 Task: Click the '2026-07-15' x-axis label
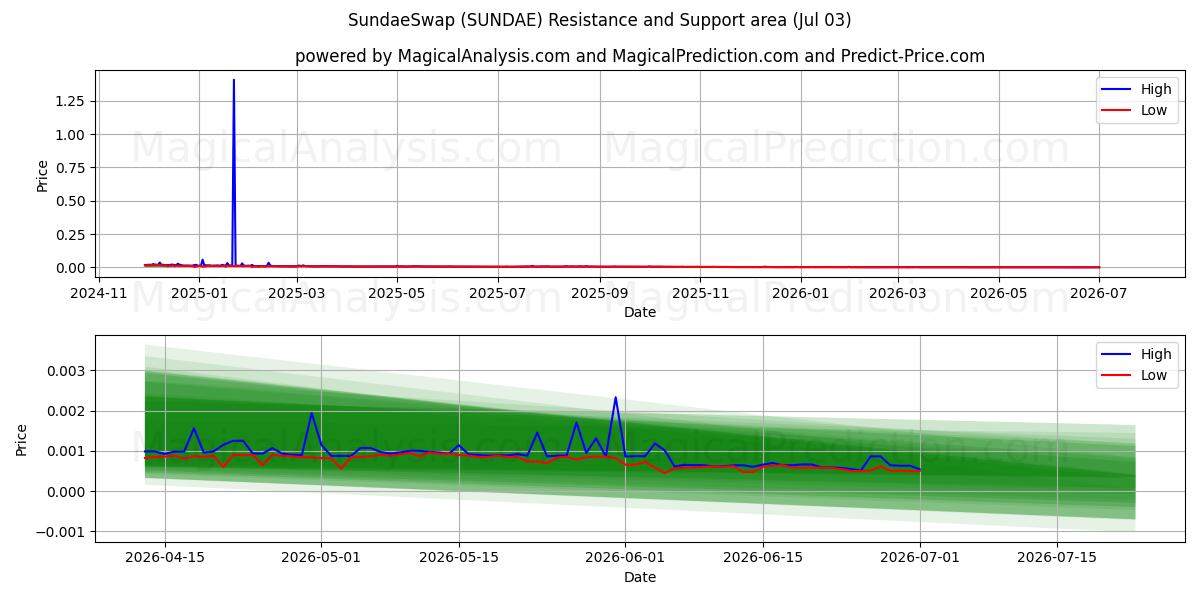1057,557
